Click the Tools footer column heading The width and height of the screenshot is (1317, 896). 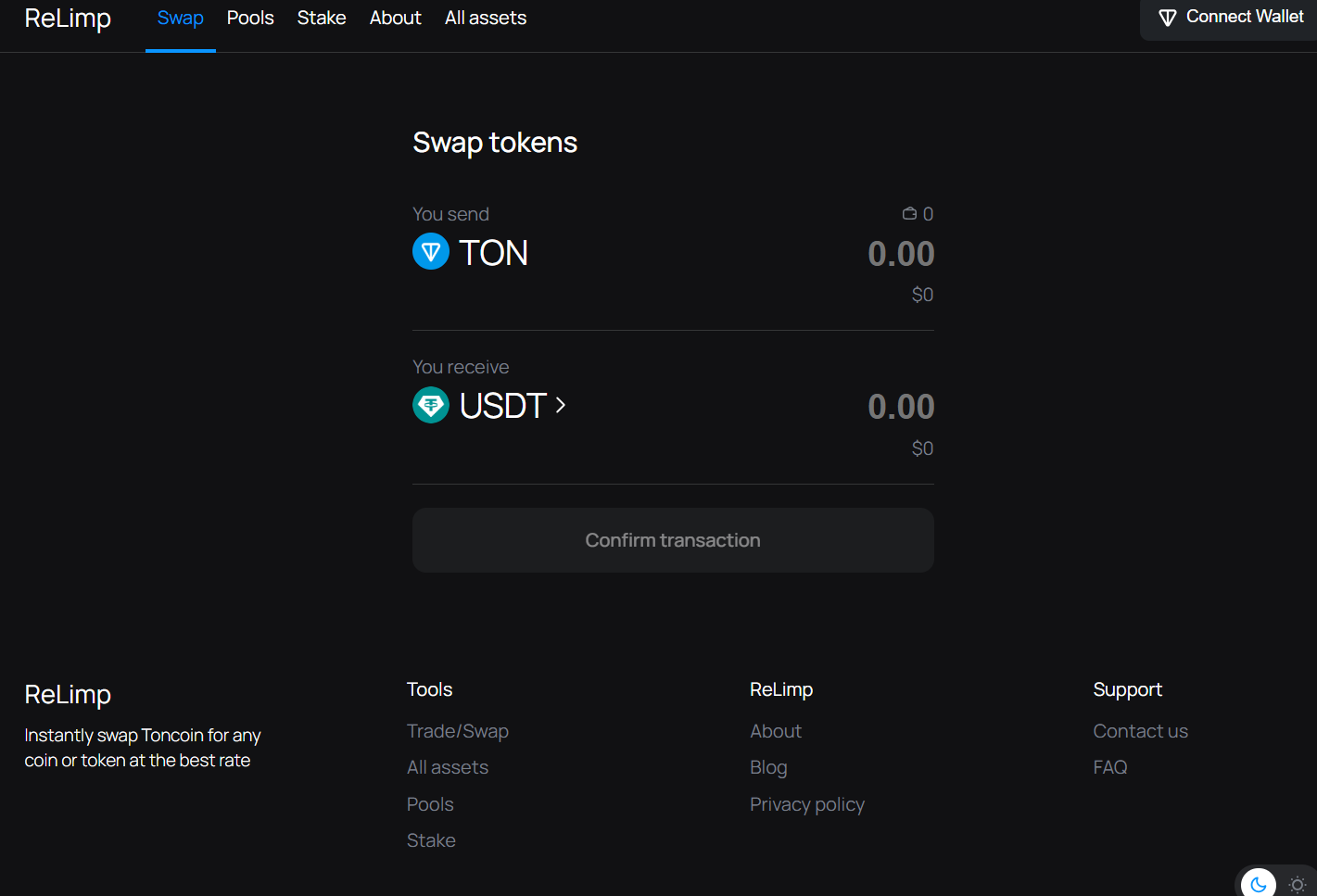point(430,689)
